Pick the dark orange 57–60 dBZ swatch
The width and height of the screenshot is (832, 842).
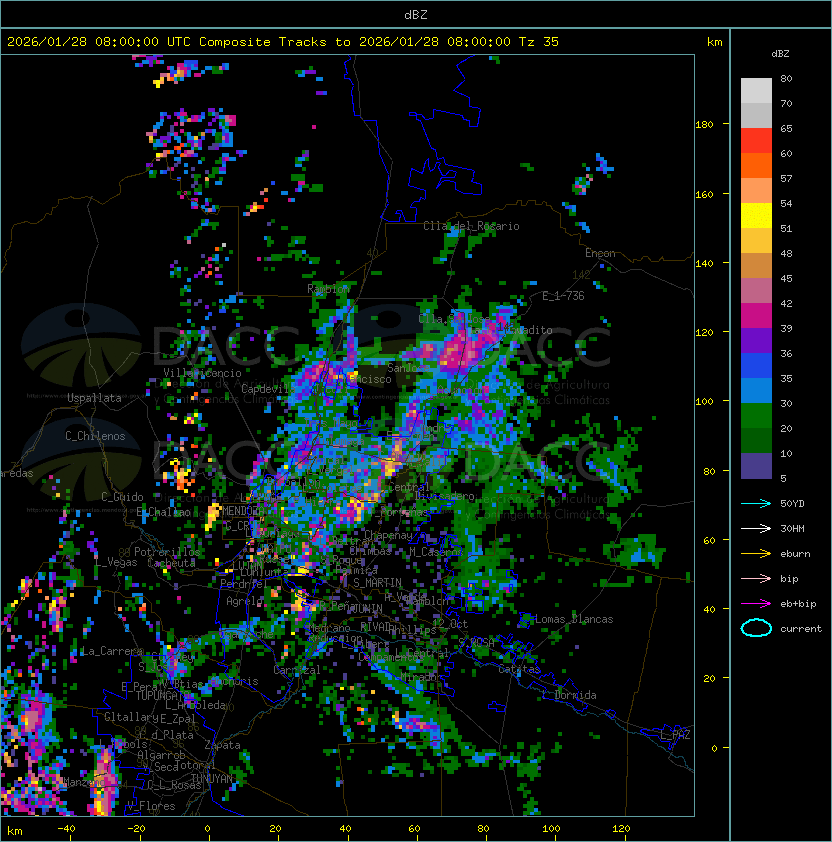click(756, 165)
